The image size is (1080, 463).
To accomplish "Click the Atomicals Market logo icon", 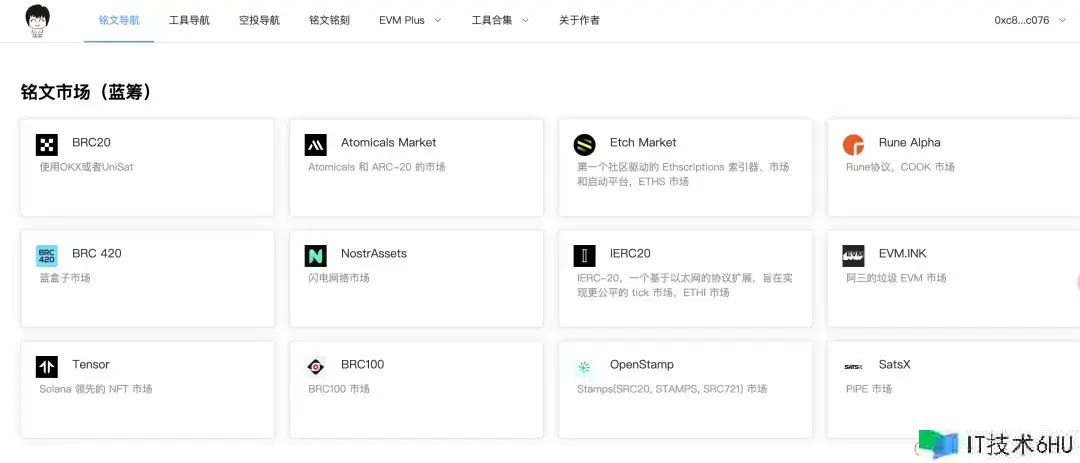I will (x=315, y=145).
